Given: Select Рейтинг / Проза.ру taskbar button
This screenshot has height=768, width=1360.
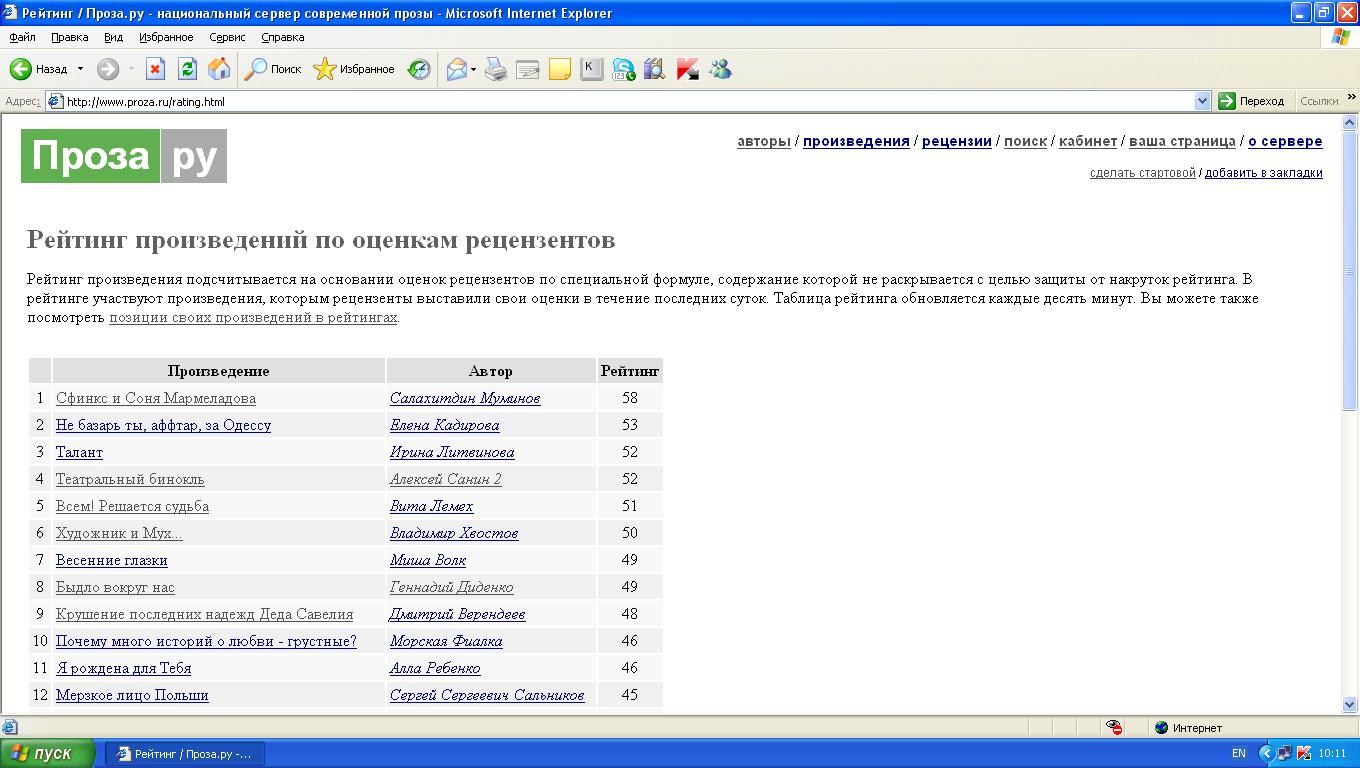Looking at the screenshot, I should pyautogui.click(x=186, y=753).
